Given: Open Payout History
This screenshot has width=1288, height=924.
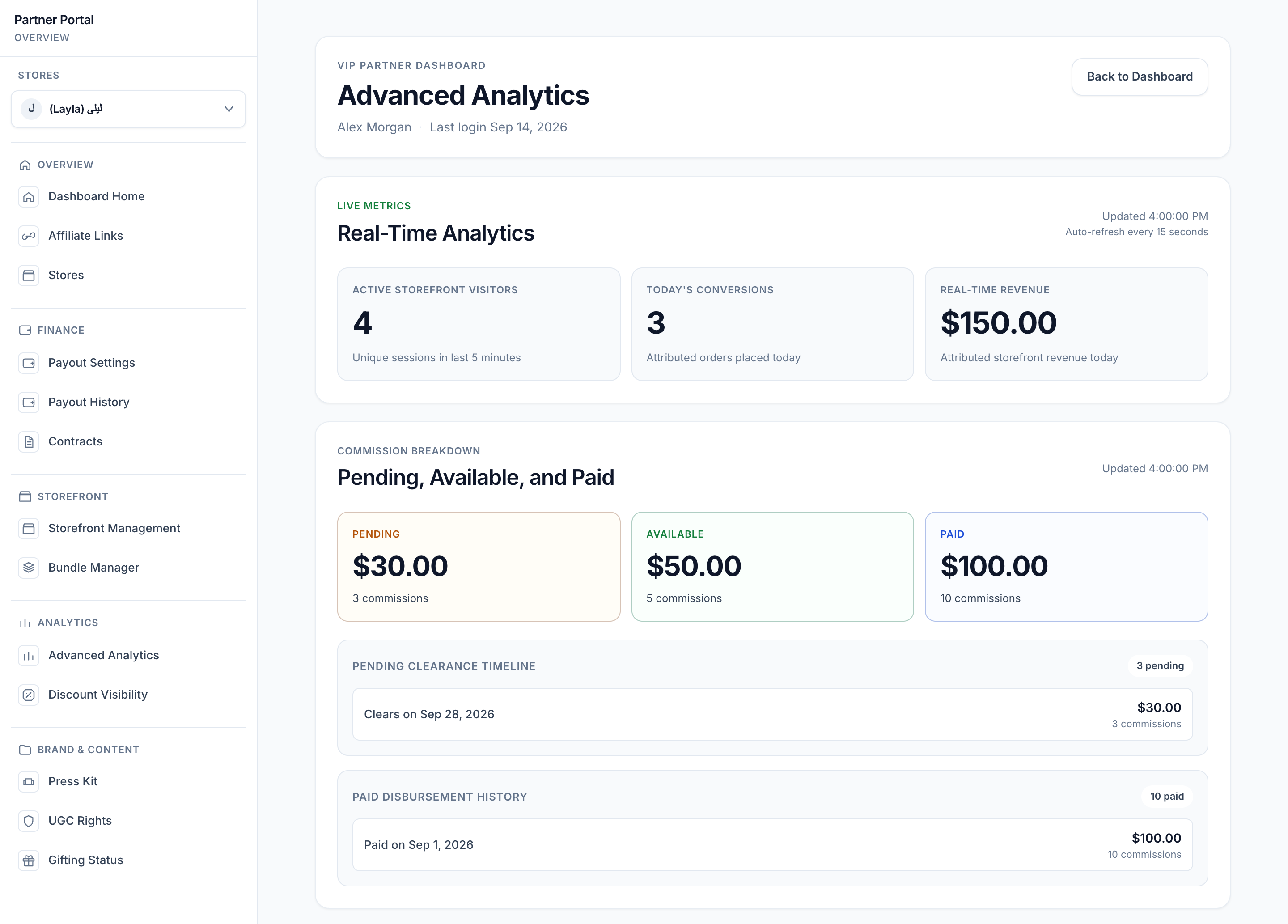Looking at the screenshot, I should pyautogui.click(x=128, y=402).
